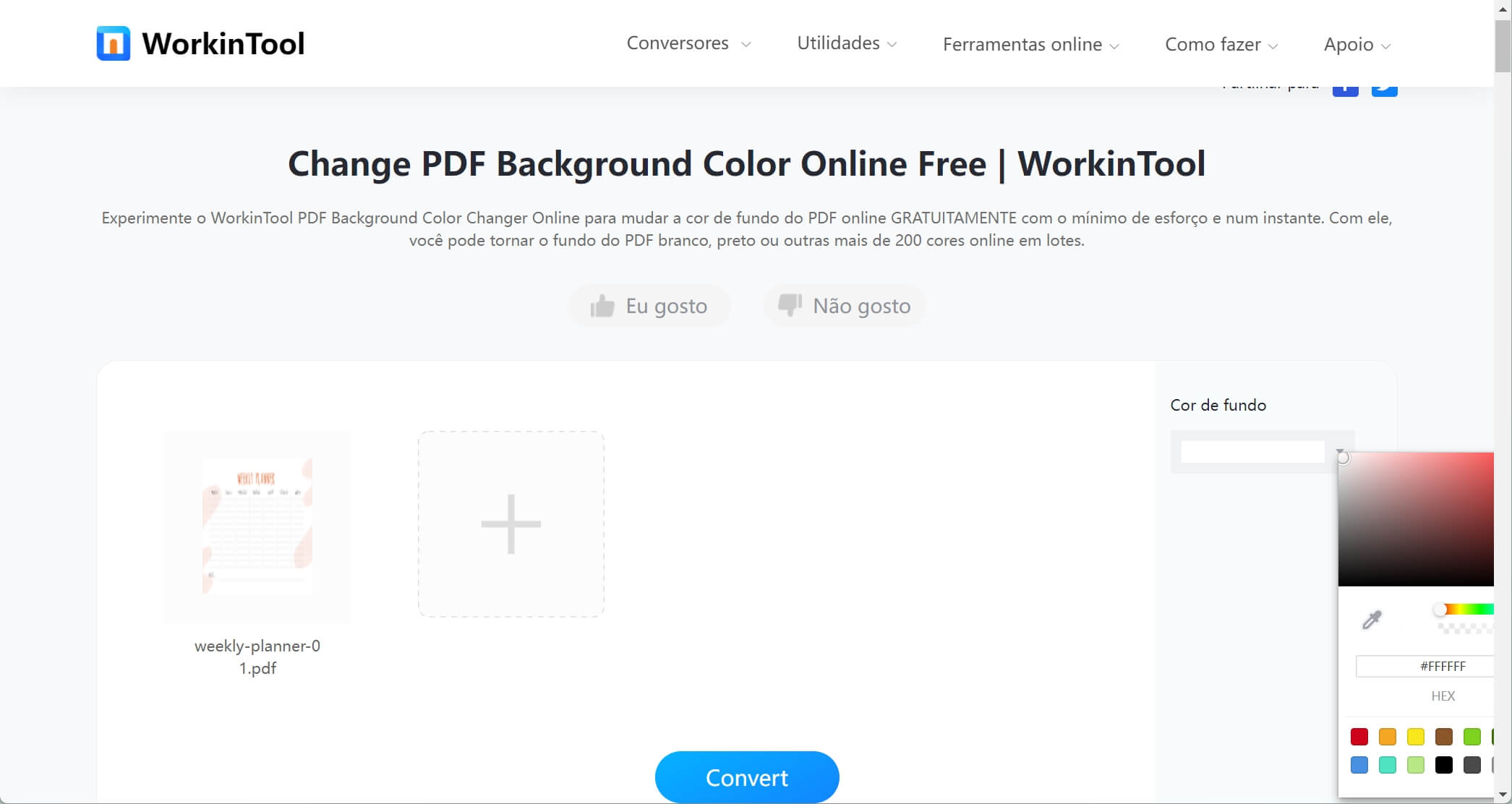Image resolution: width=1512 pixels, height=804 pixels.
Task: Select the bright green preset color swatch
Action: click(1472, 737)
